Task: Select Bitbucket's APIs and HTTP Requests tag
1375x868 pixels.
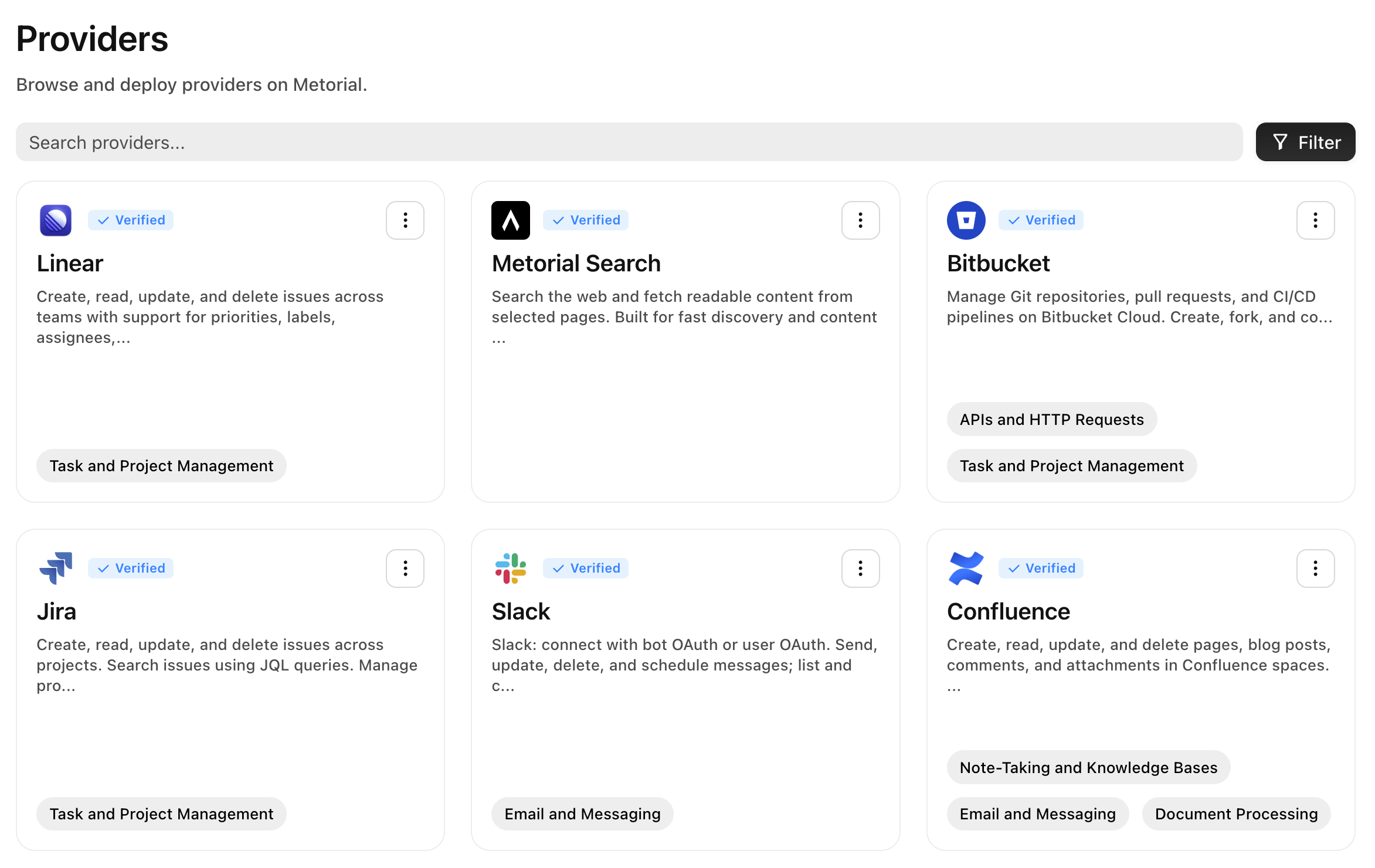Action: (1051, 420)
